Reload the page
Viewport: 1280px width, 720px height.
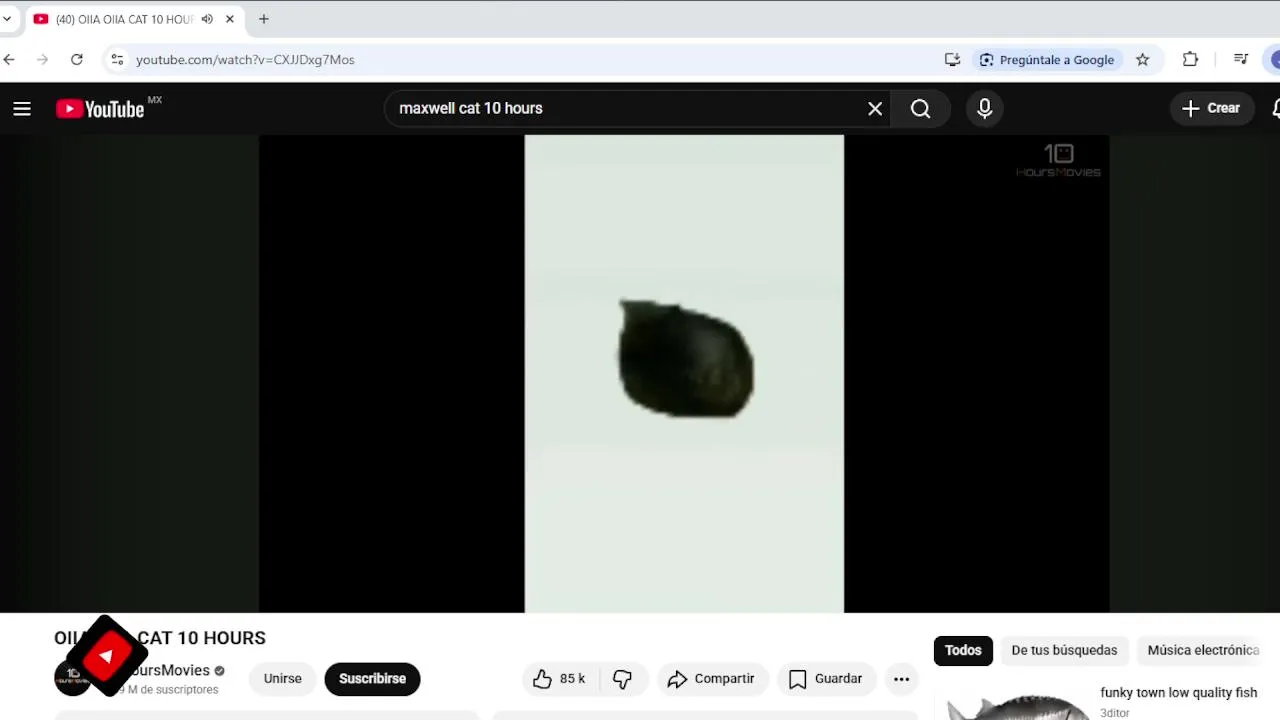76,60
